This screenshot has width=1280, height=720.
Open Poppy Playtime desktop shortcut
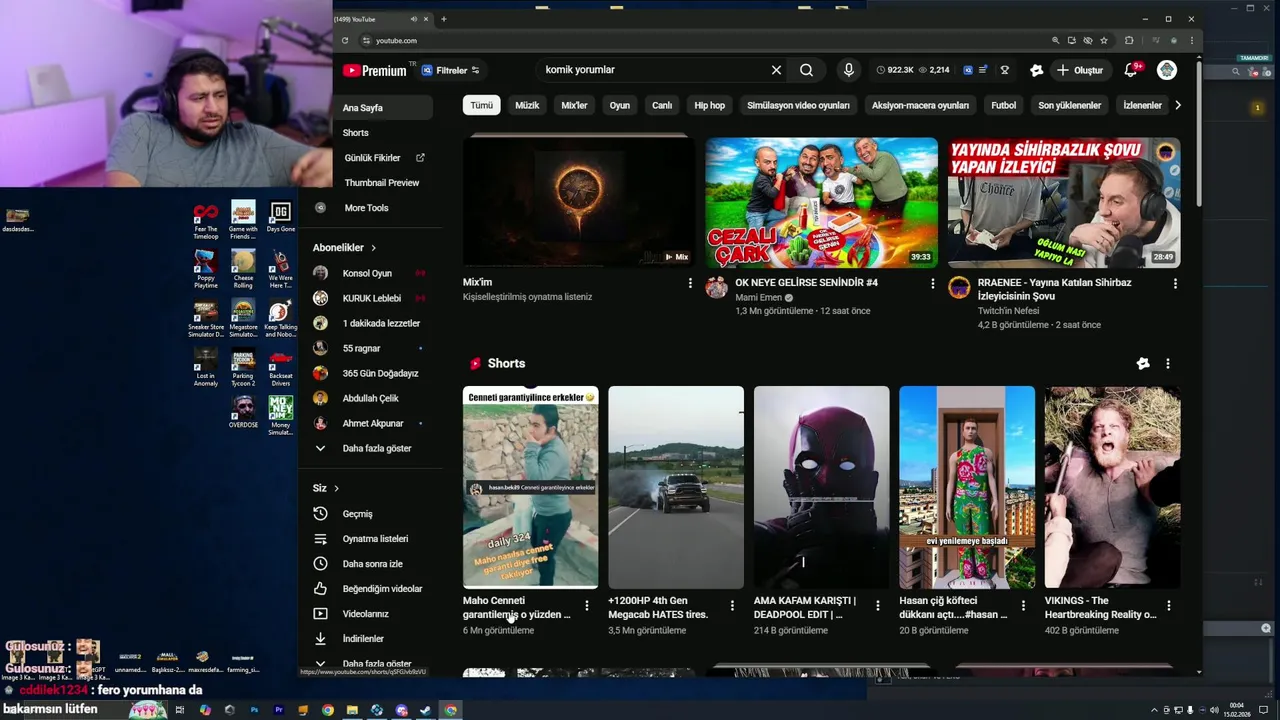205,269
